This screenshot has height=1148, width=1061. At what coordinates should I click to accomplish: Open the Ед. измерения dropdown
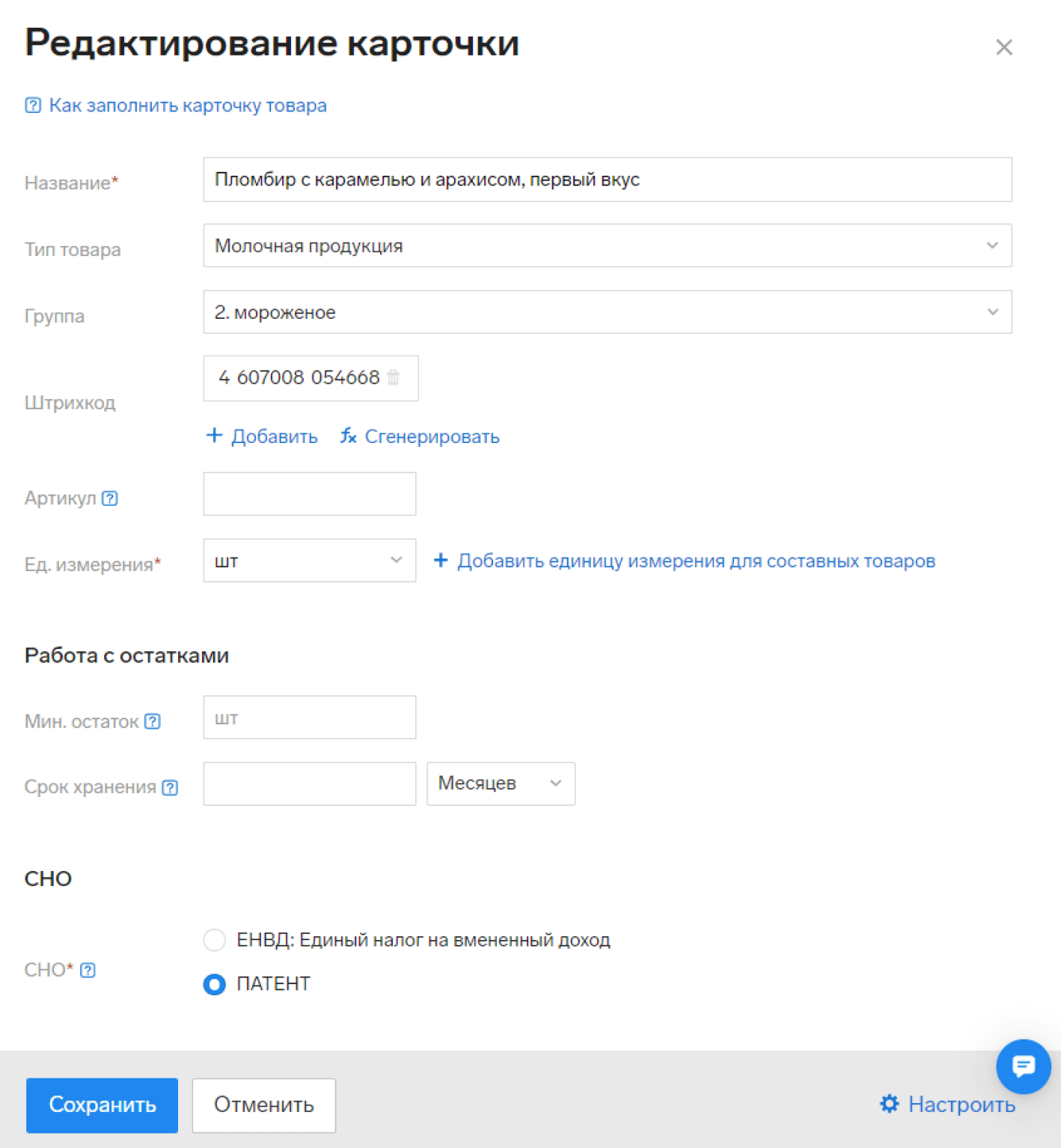[x=310, y=561]
